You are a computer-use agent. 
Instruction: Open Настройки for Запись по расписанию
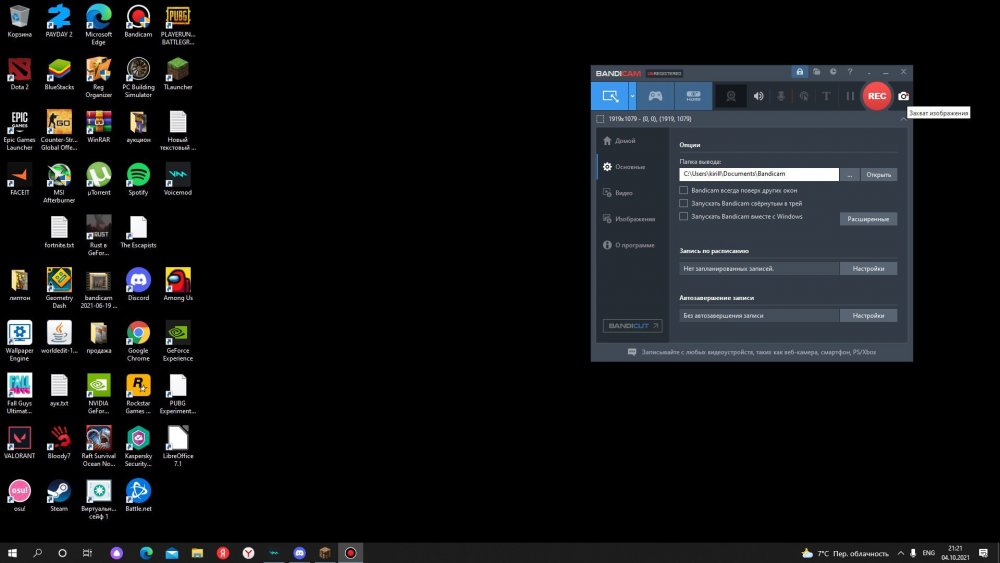click(x=868, y=268)
